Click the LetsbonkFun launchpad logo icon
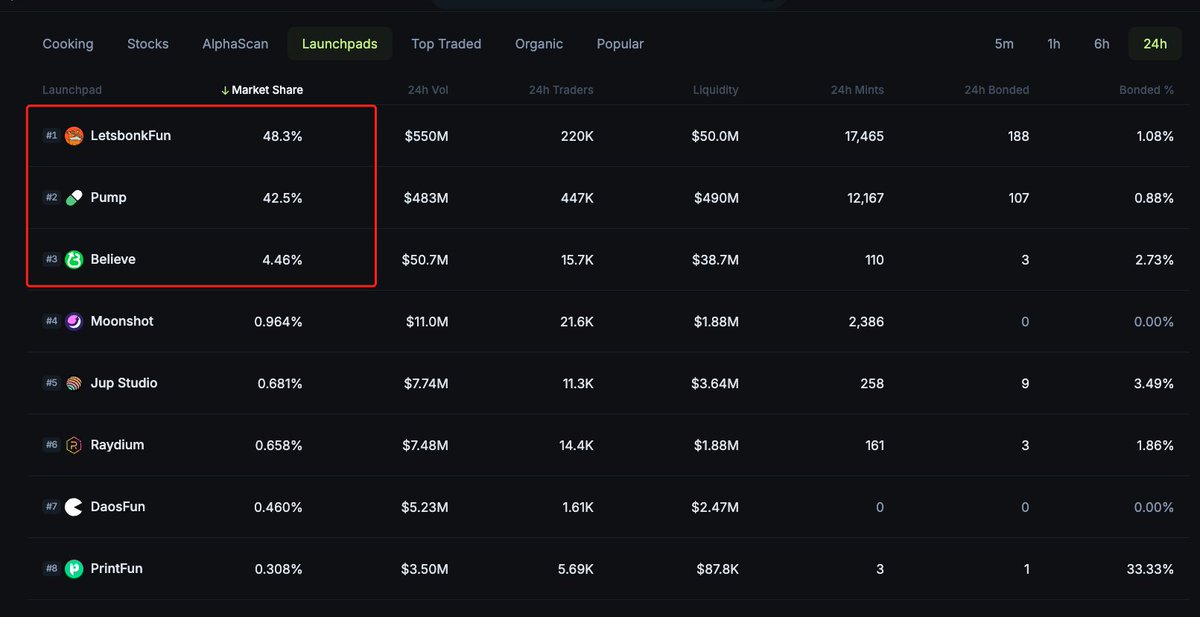Image resolution: width=1200 pixels, height=617 pixels. pos(74,136)
